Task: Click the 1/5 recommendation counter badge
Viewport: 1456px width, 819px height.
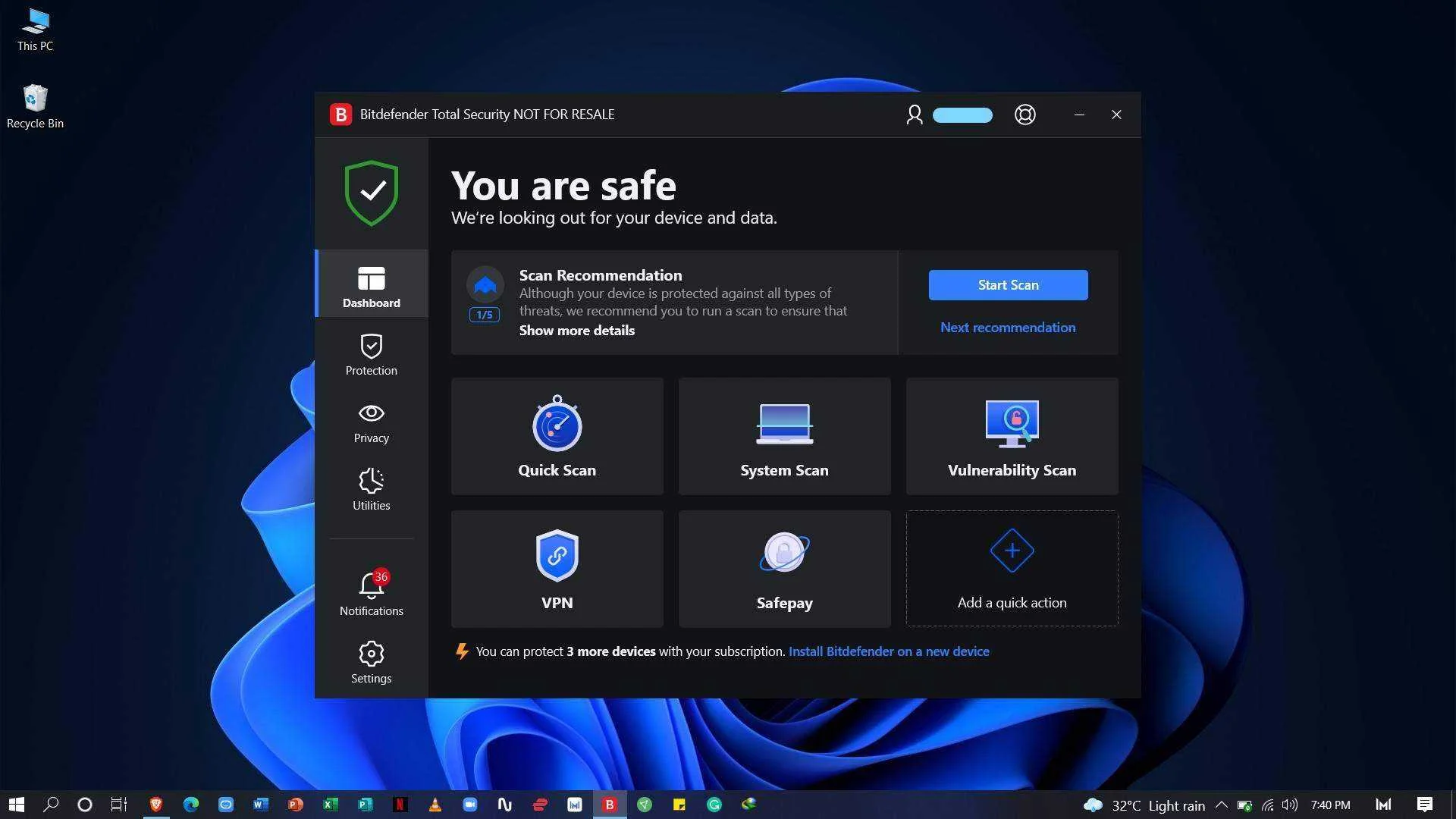Action: 485,315
